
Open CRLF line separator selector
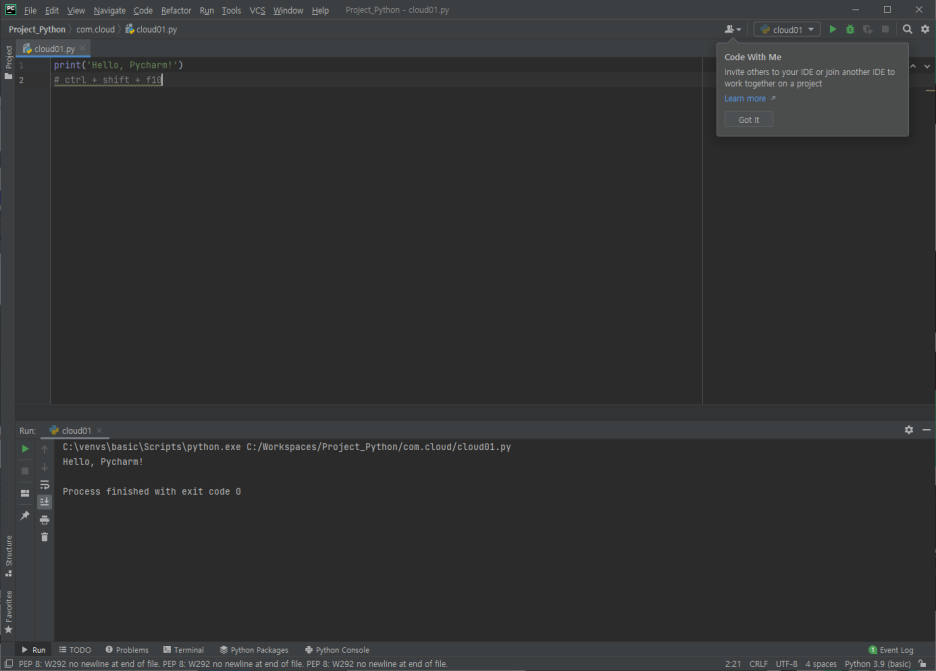click(x=759, y=664)
